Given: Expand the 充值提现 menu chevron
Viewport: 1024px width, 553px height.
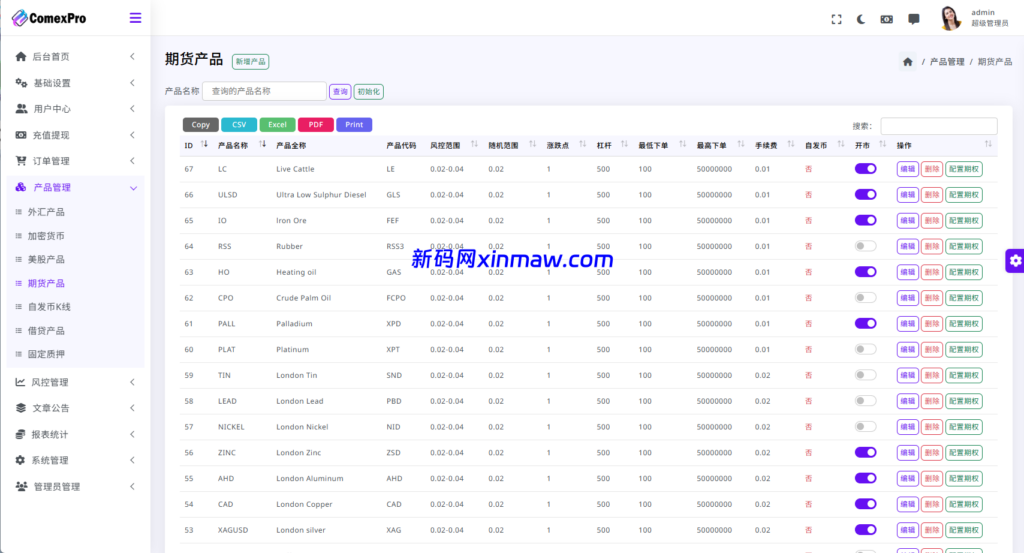Looking at the screenshot, I should click(x=133, y=135).
